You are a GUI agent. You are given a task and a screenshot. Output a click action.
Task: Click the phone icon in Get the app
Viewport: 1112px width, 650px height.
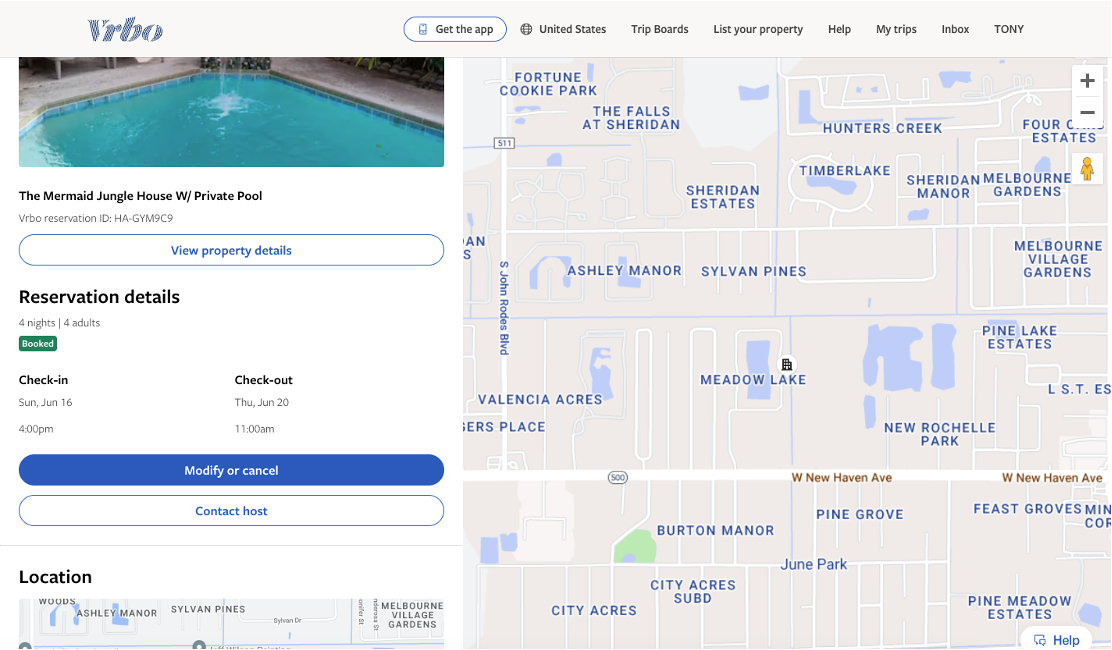[x=423, y=29]
